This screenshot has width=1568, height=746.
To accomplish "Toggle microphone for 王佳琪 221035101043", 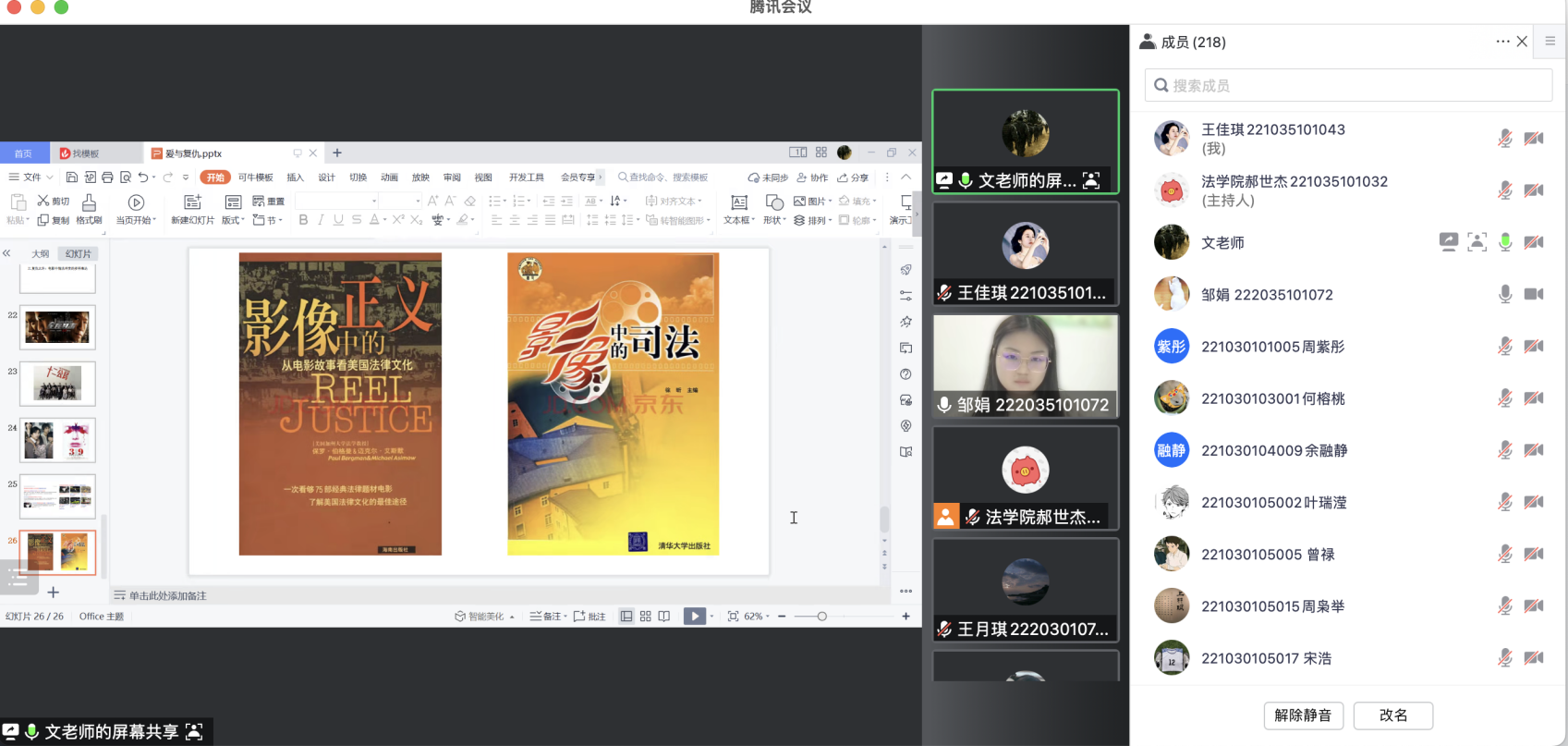I will point(1505,139).
